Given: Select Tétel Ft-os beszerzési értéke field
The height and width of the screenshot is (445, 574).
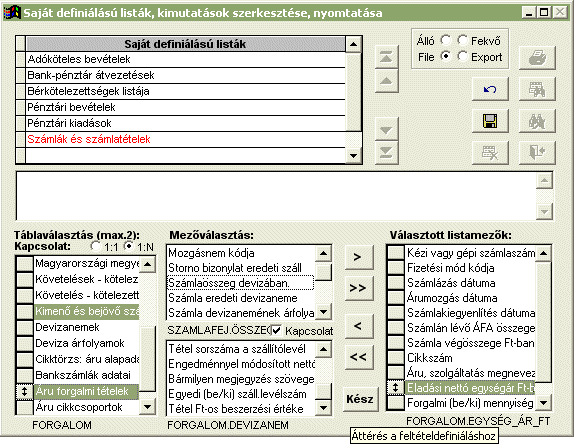Looking at the screenshot, I should [241, 408].
